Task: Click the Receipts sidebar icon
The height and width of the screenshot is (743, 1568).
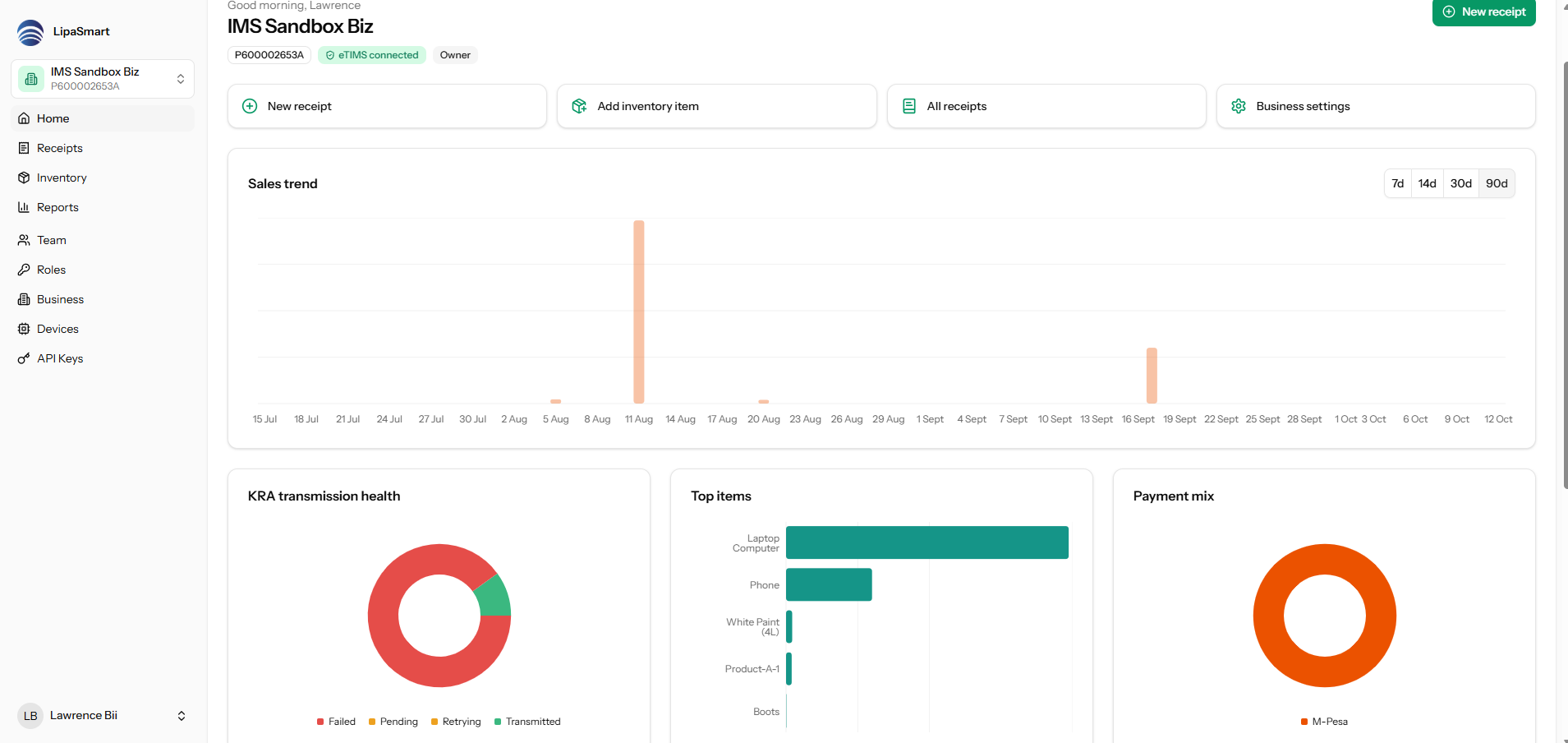Action: click(24, 148)
